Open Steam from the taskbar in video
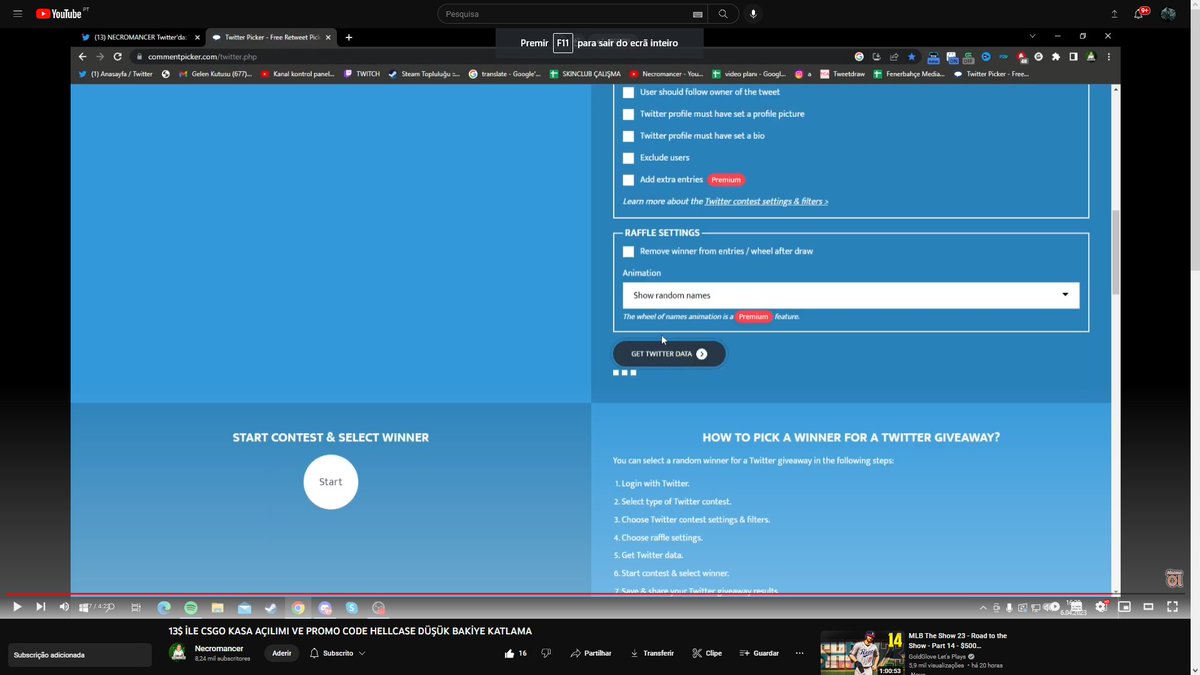 pyautogui.click(x=271, y=607)
